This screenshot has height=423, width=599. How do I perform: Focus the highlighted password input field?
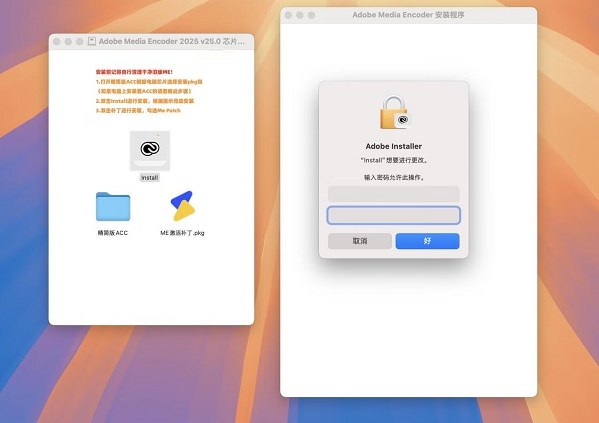393,216
